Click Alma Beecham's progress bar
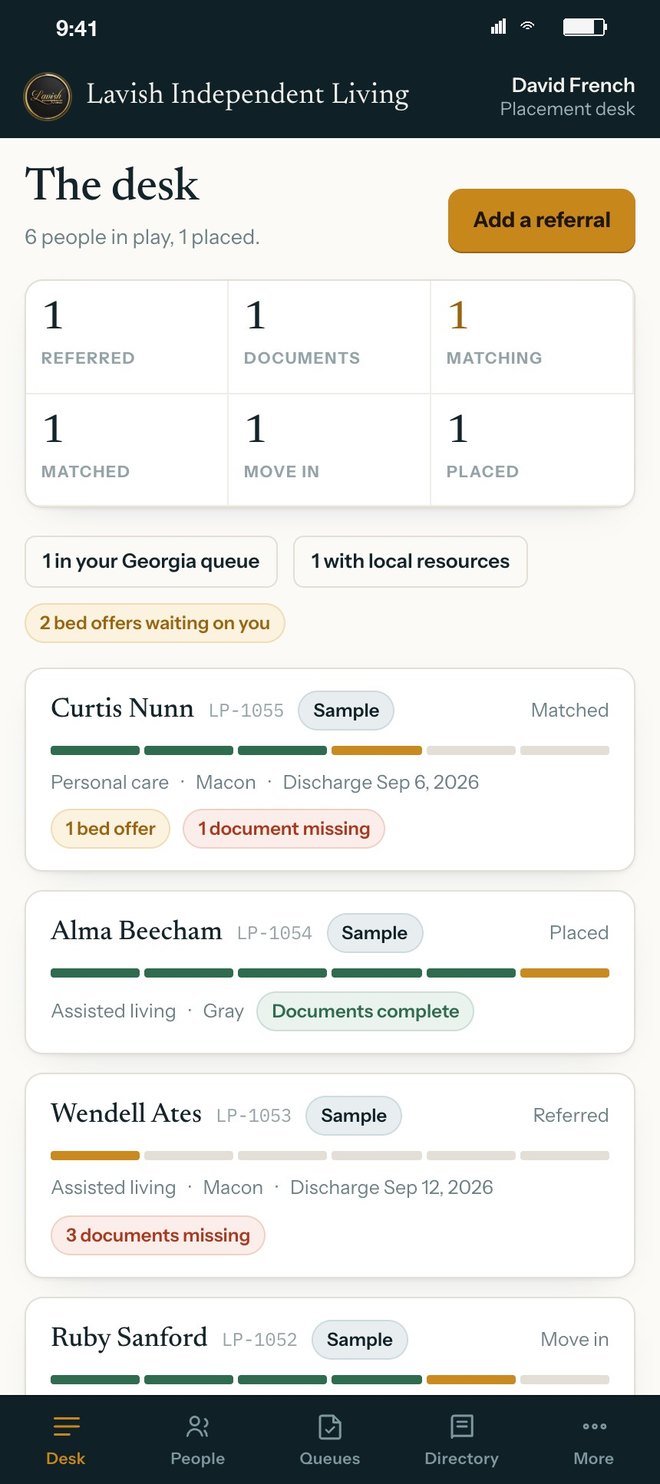Image resolution: width=660 pixels, height=1484 pixels. [330, 973]
